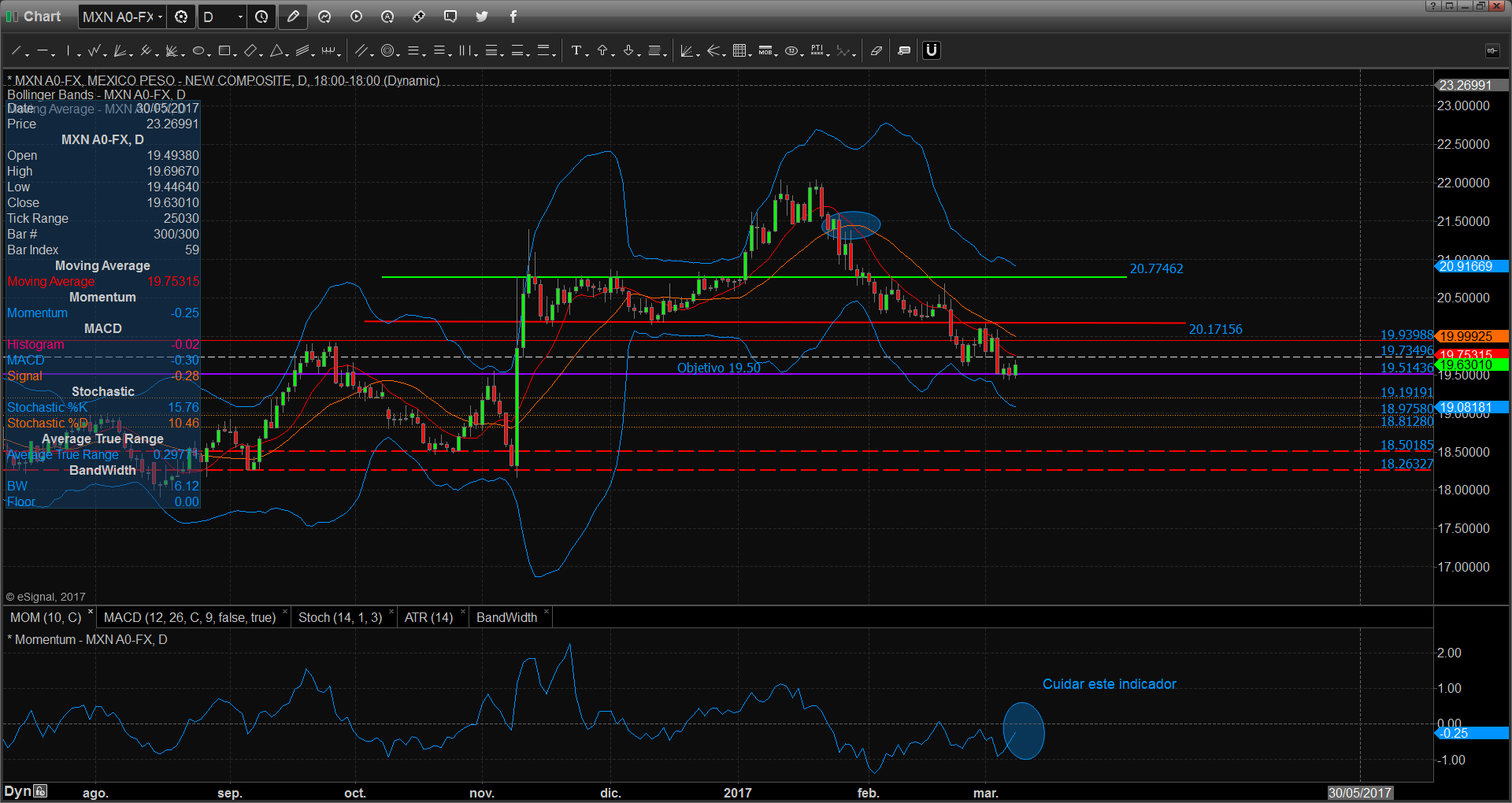Click the chat bubble icon in top bar
The image size is (1512, 803).
pyautogui.click(x=450, y=17)
